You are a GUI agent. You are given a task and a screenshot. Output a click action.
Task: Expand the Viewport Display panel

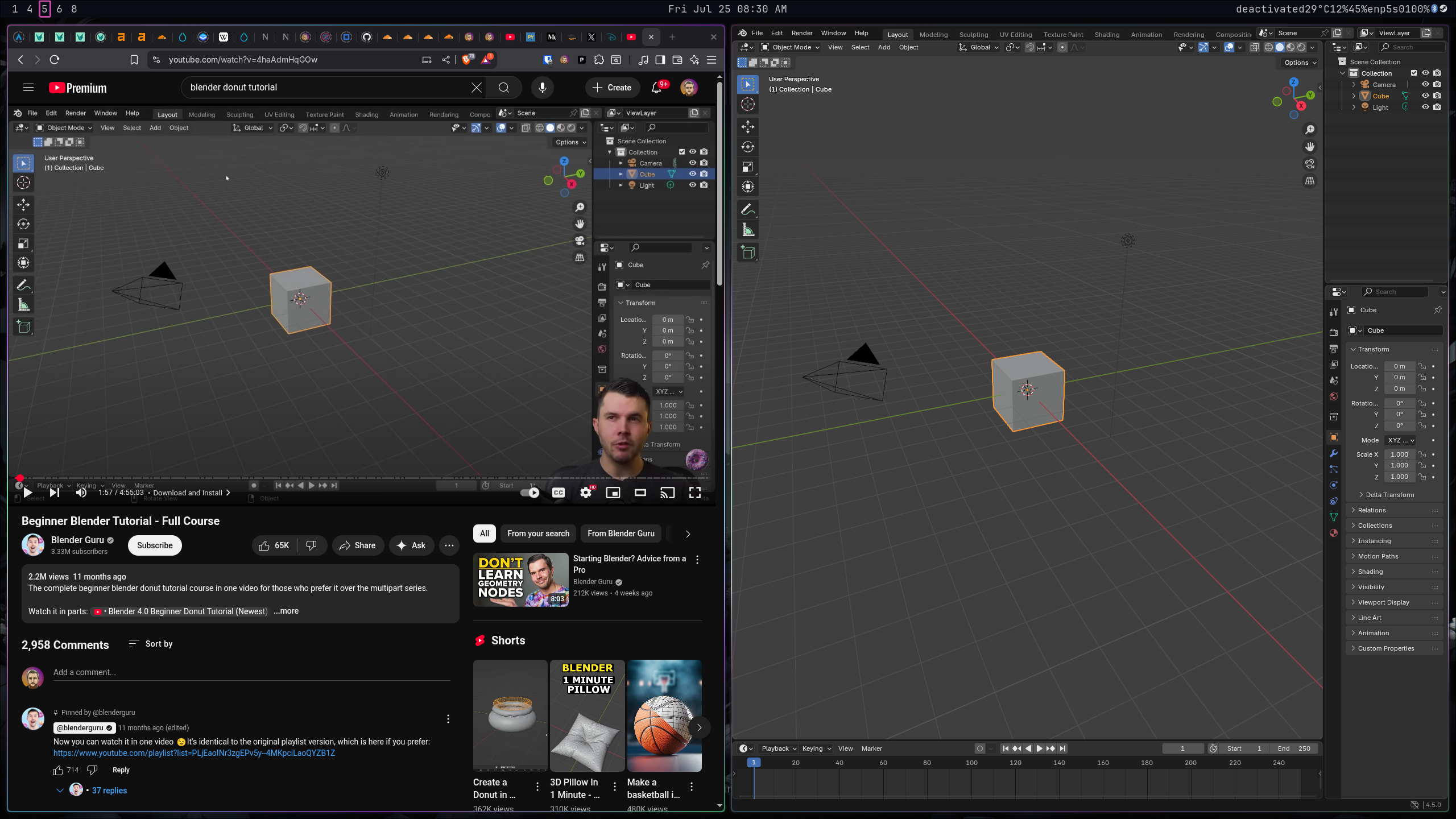tap(1383, 602)
